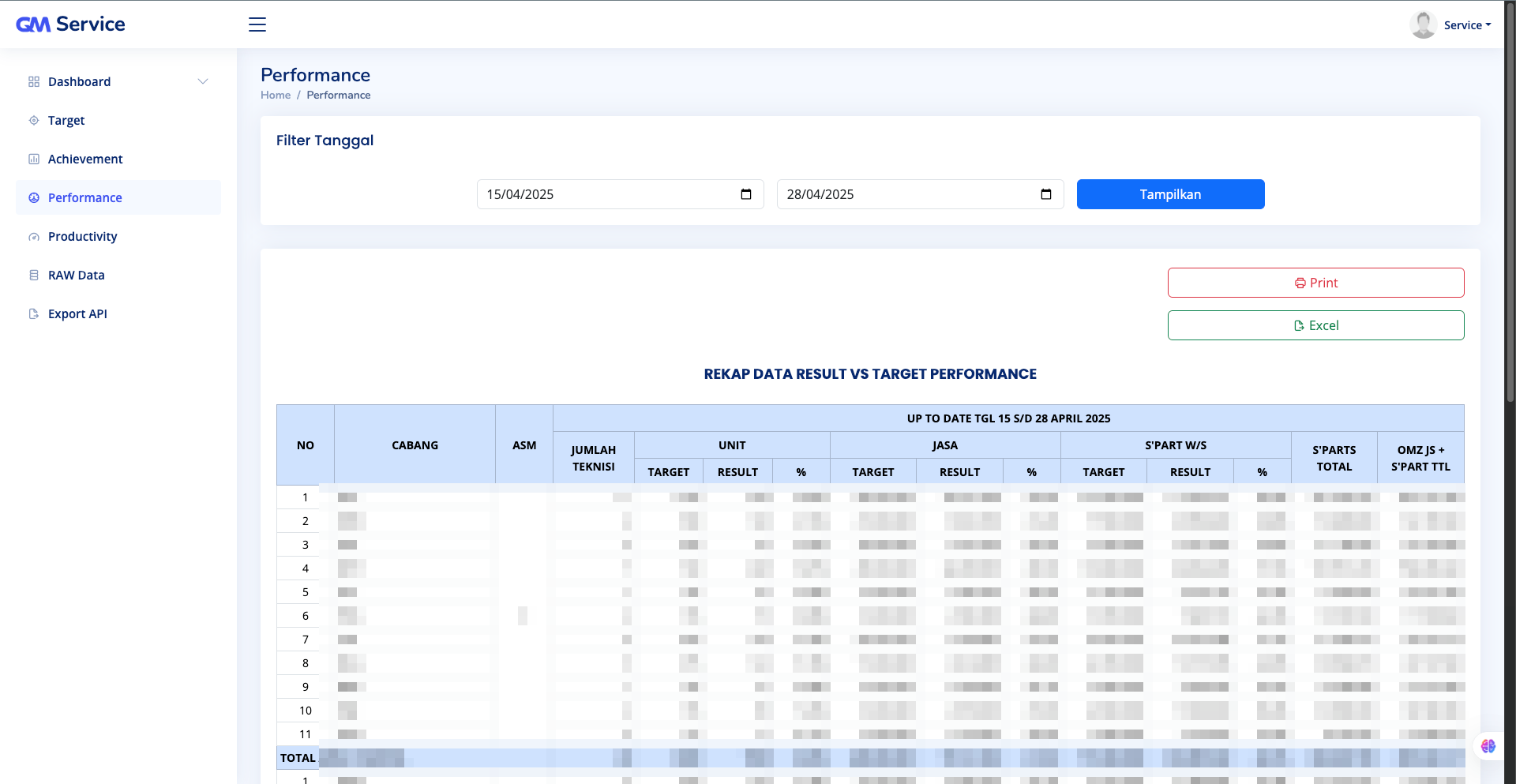
Task: Click the TOTAL row label
Action: click(298, 758)
